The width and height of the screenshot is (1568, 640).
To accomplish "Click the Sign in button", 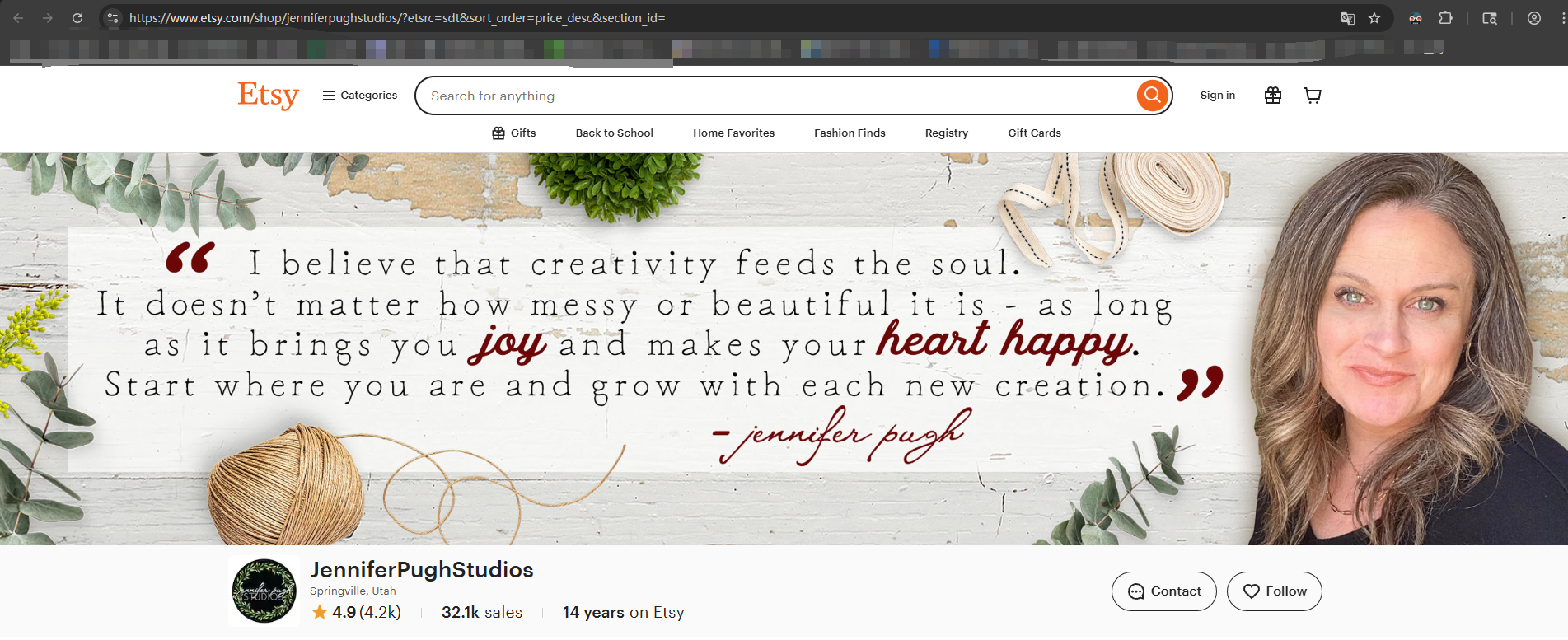I will pos(1218,96).
